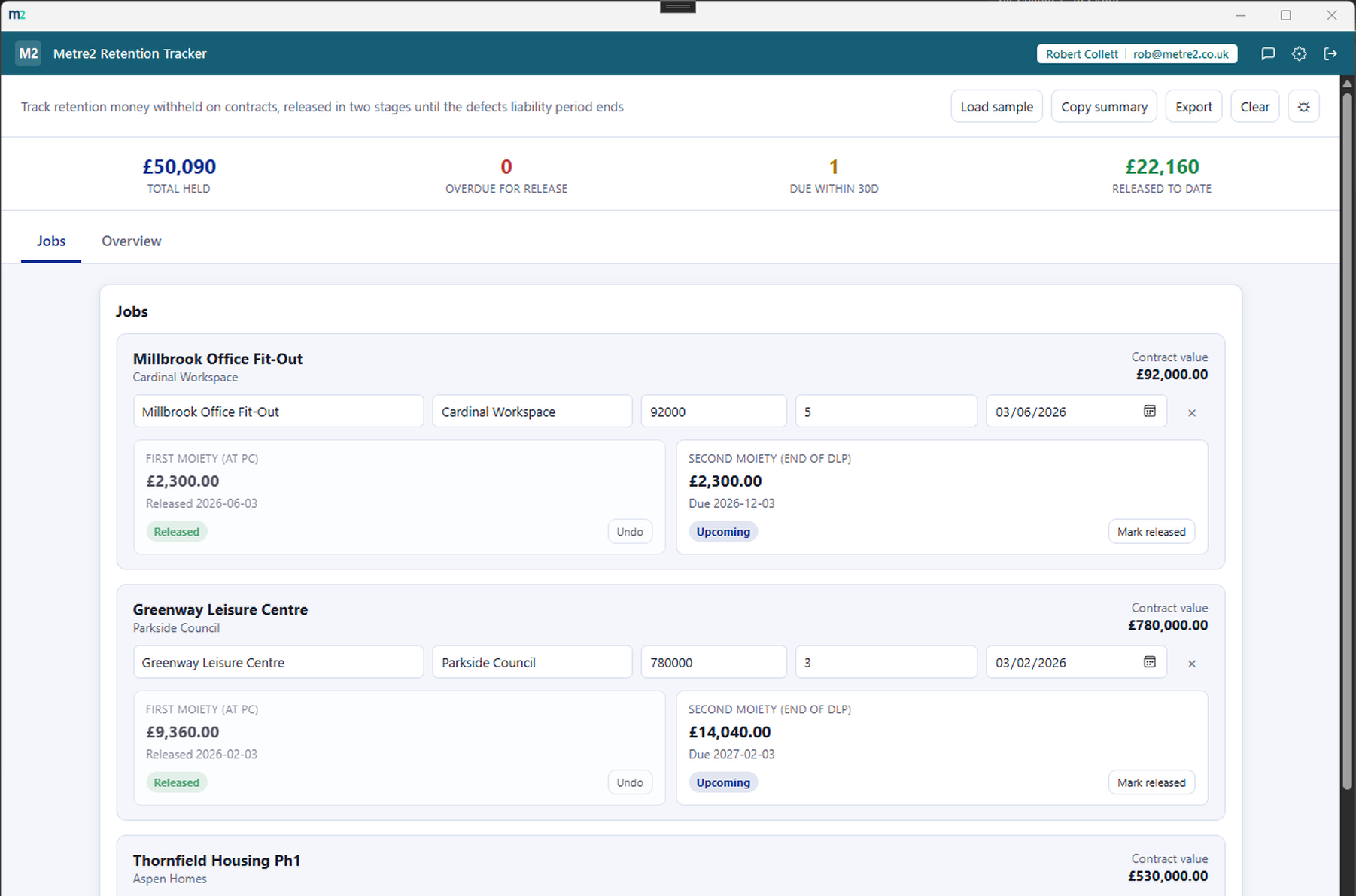Viewport: 1356px width, 896px height.
Task: Click the £14,040.00 second moiety amount
Action: point(730,732)
